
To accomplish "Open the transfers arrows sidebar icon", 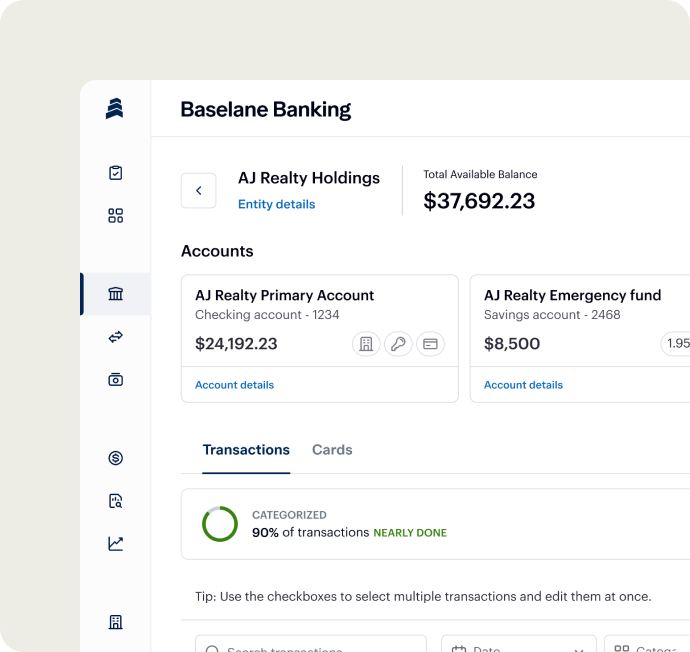I will coord(115,337).
